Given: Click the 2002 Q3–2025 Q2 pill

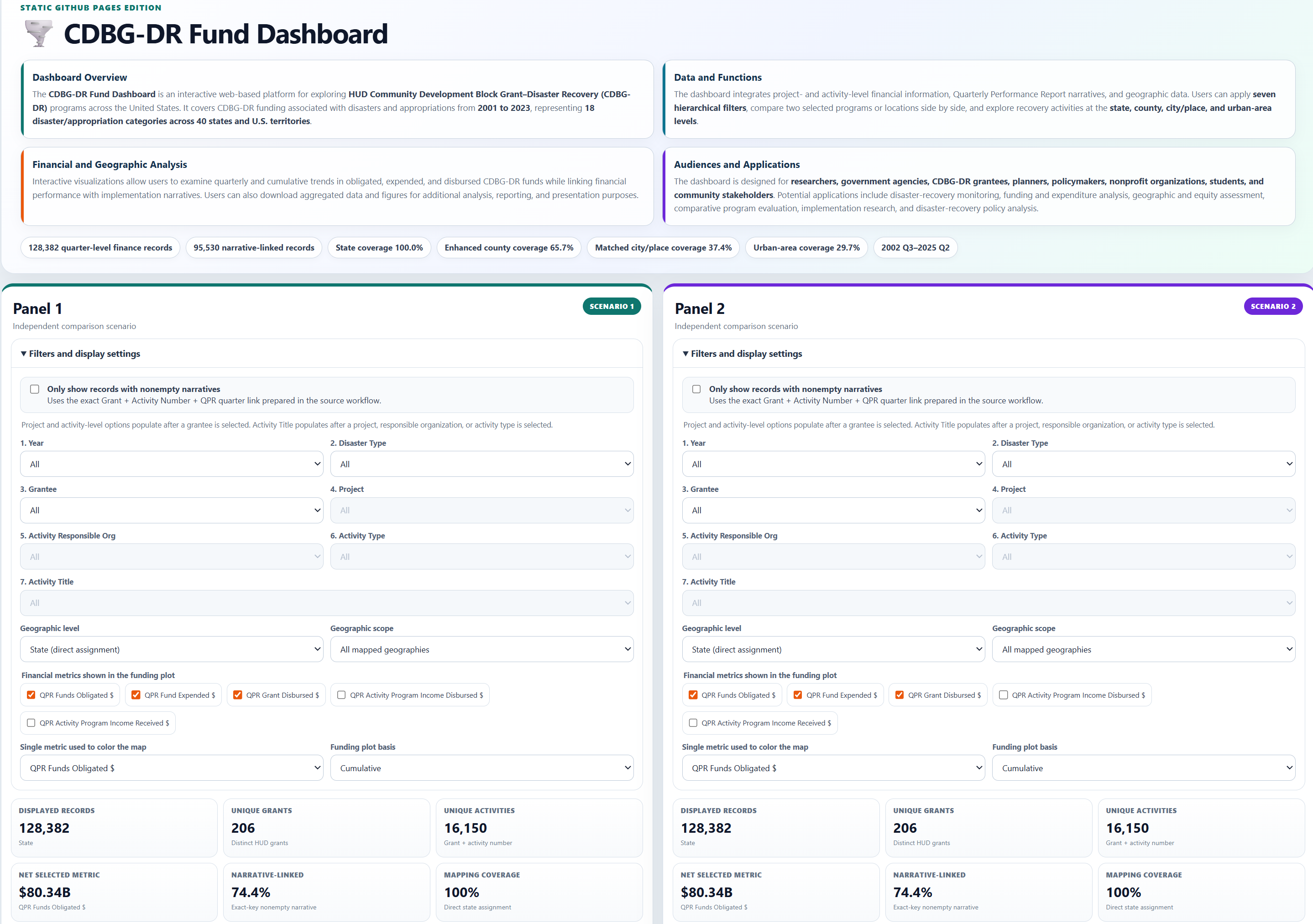Looking at the screenshot, I should [x=915, y=248].
